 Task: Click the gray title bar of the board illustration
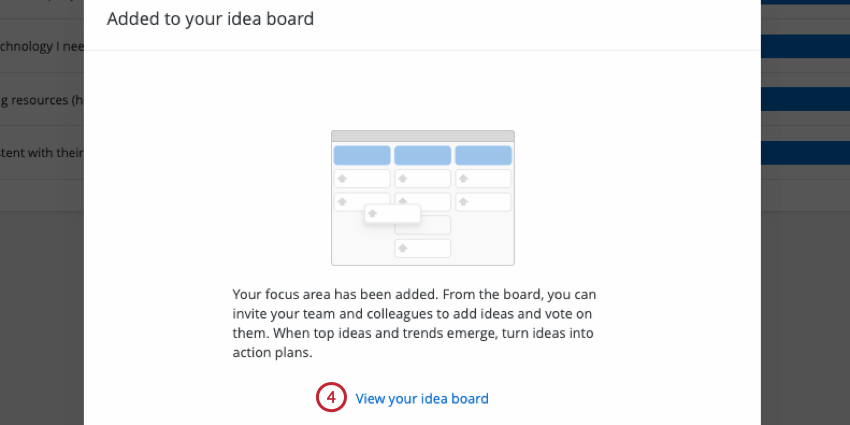(422, 136)
